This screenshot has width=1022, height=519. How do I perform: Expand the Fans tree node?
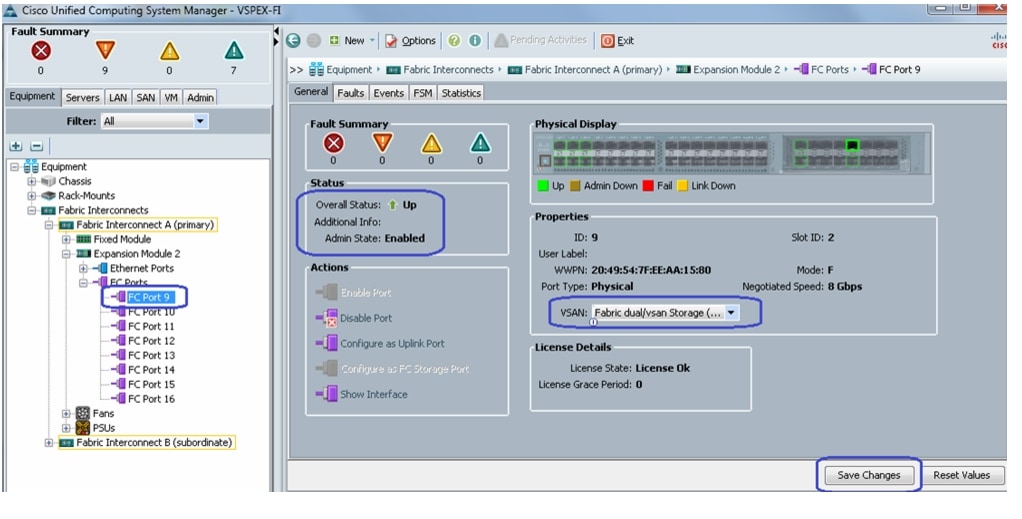pos(66,413)
